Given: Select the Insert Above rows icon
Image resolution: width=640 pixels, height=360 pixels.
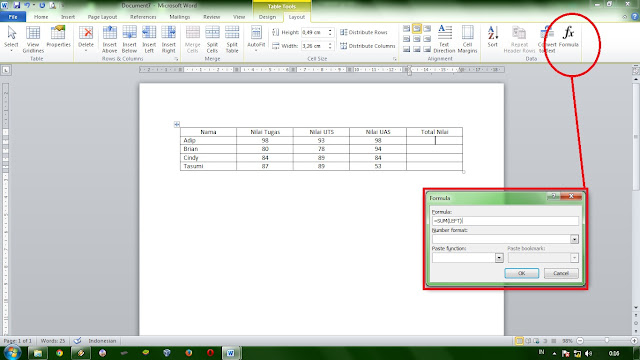Looking at the screenshot, I should click(109, 39).
